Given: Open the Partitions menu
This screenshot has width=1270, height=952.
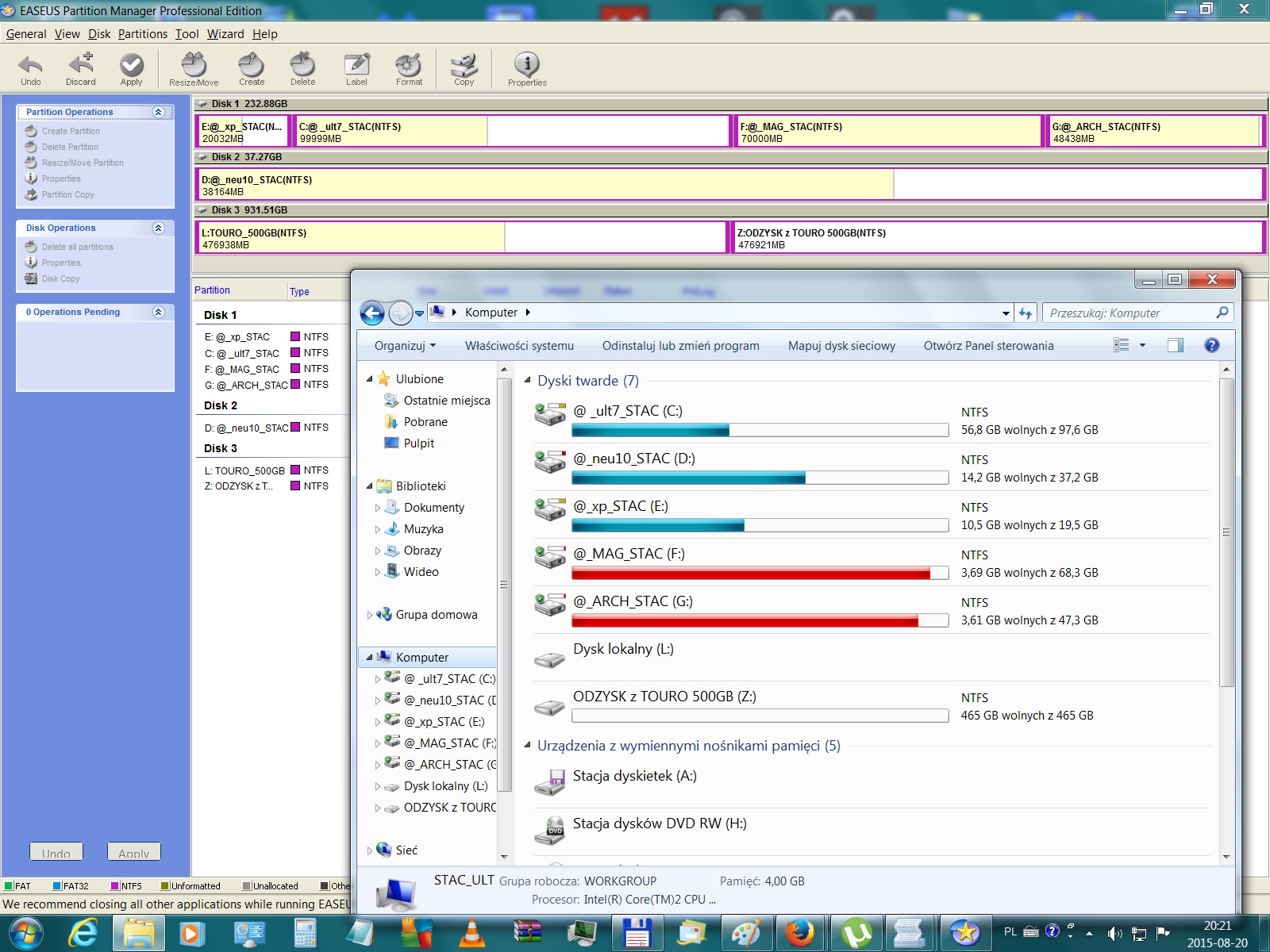Looking at the screenshot, I should click(143, 34).
